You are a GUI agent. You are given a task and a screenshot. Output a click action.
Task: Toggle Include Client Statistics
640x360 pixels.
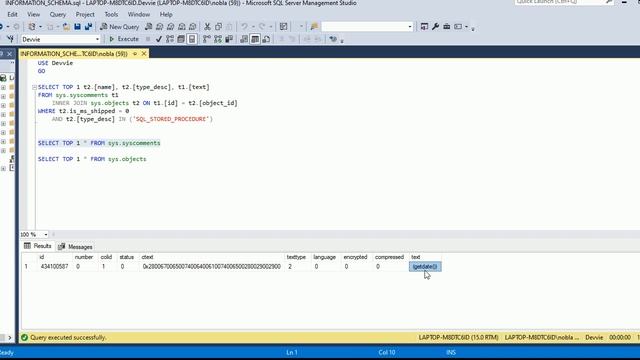(229, 39)
